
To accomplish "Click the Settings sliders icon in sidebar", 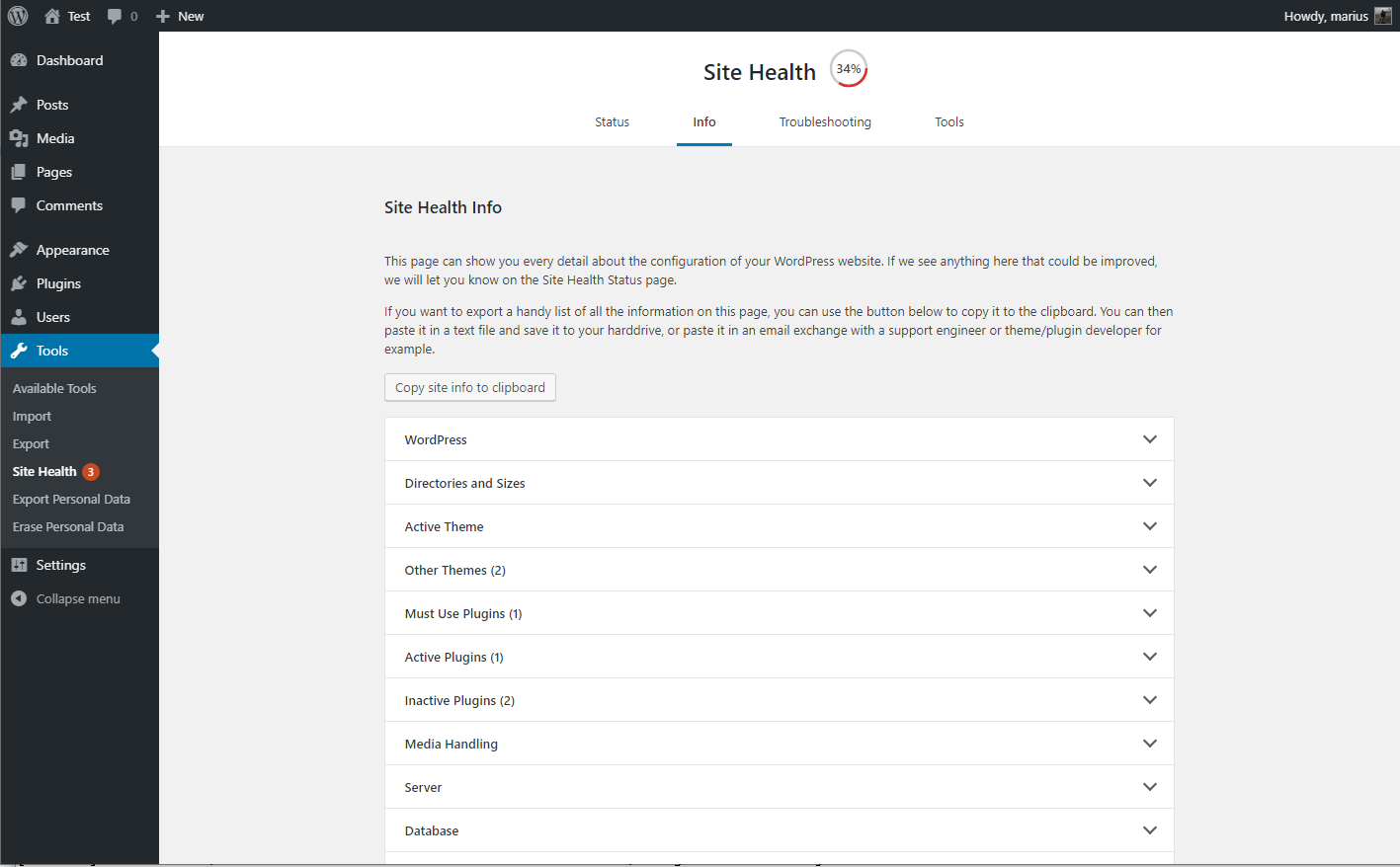I will 19,565.
